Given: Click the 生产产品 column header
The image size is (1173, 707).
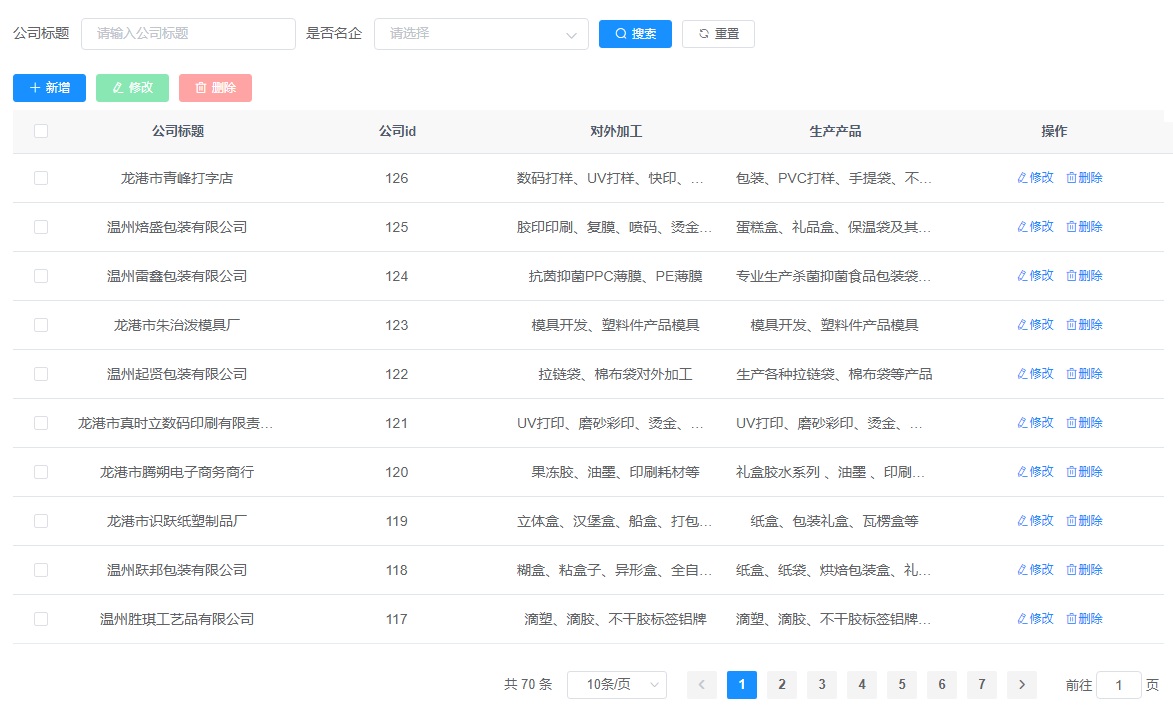Looking at the screenshot, I should (x=835, y=131).
